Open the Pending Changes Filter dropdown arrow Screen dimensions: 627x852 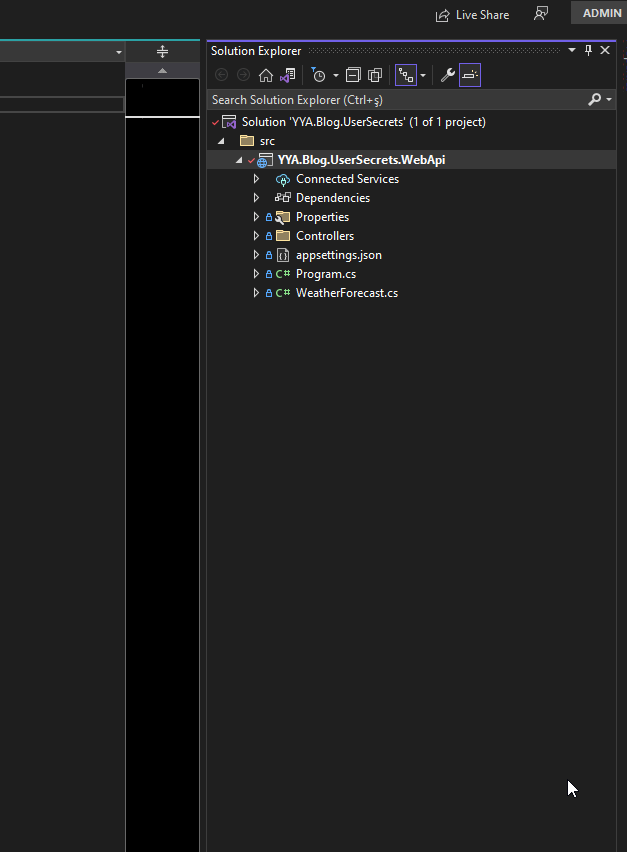[x=336, y=76]
